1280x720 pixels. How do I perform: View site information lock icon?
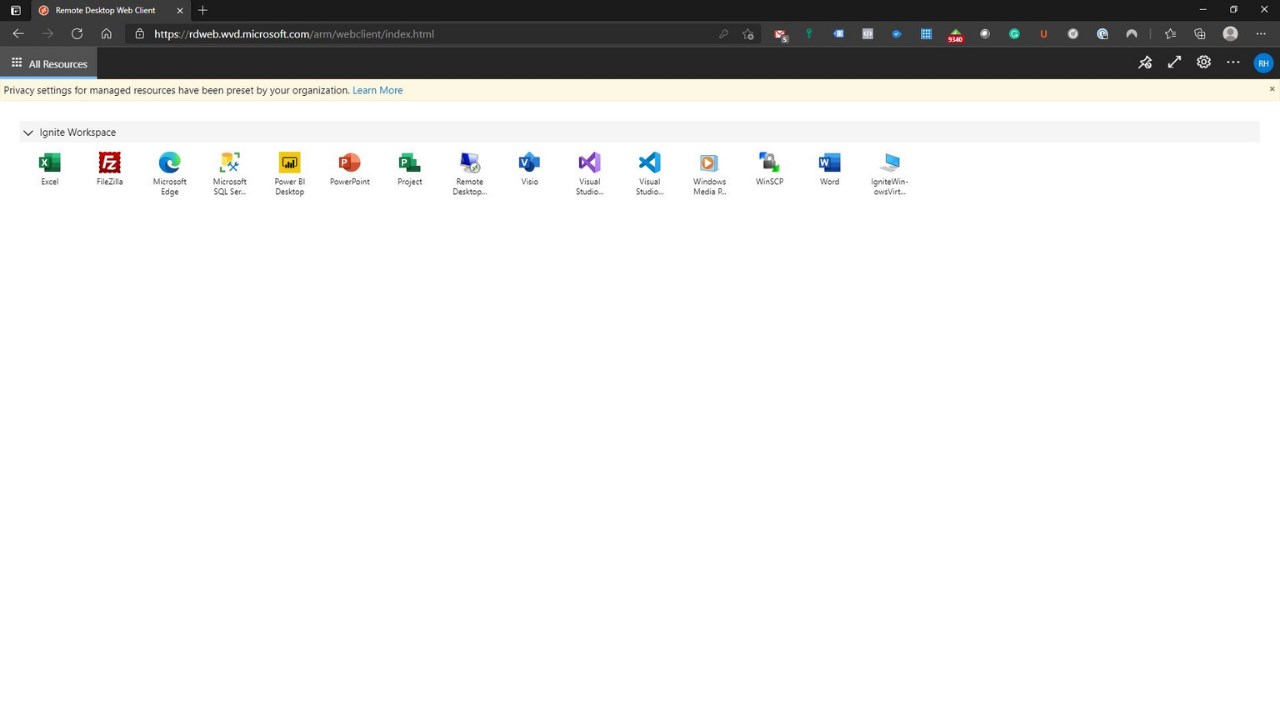tap(139, 34)
